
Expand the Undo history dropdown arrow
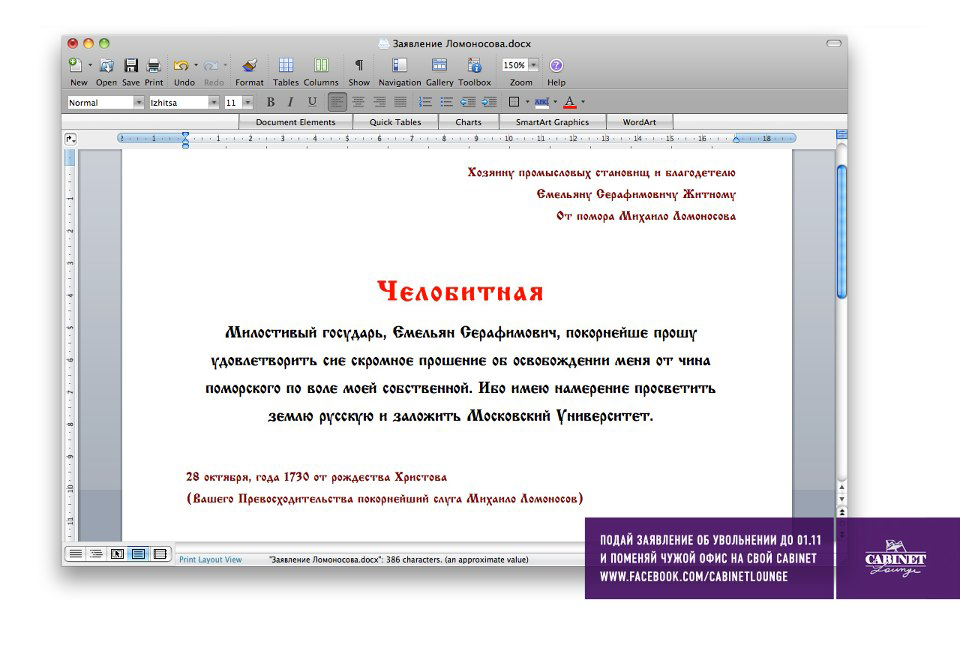point(196,65)
